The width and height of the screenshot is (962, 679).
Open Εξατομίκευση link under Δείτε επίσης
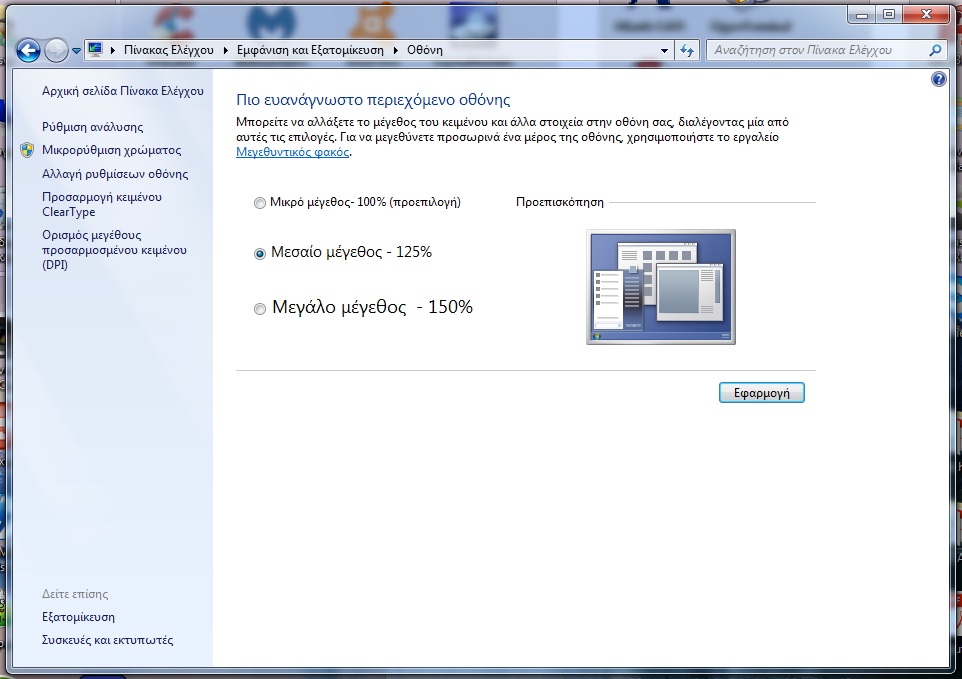coord(79,617)
